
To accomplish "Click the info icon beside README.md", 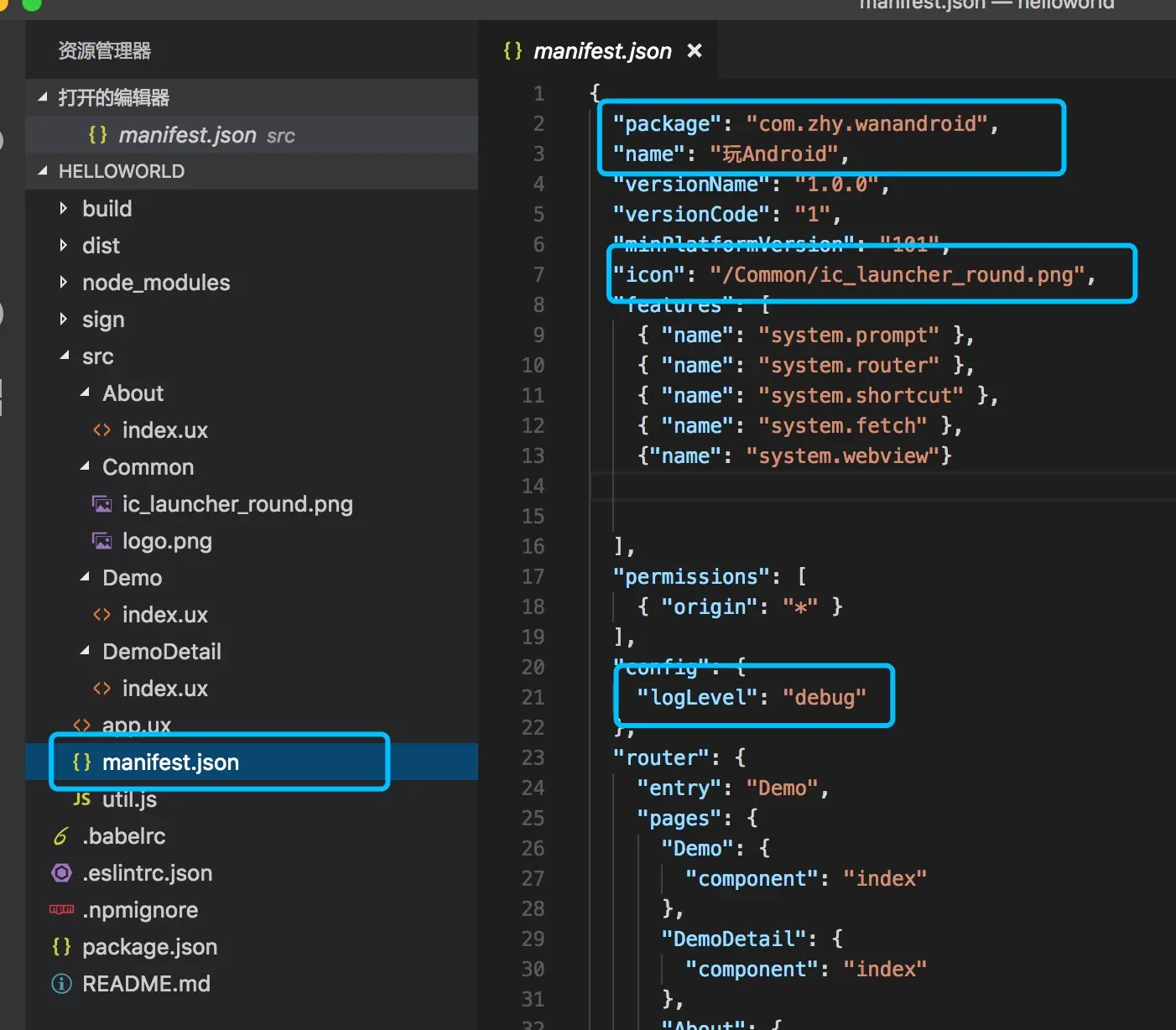I will pyautogui.click(x=61, y=984).
